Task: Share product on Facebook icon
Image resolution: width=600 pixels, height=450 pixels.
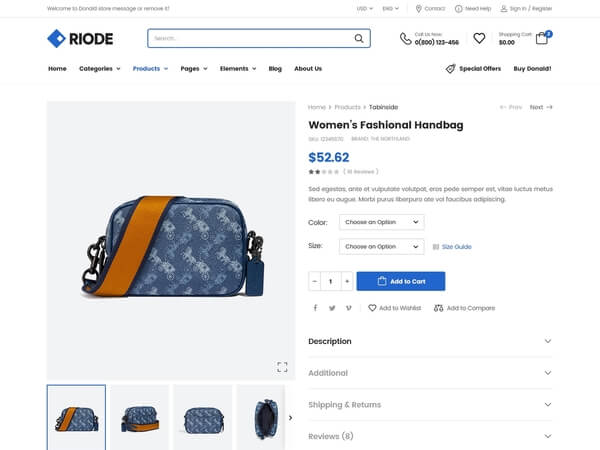Action: pyautogui.click(x=315, y=308)
